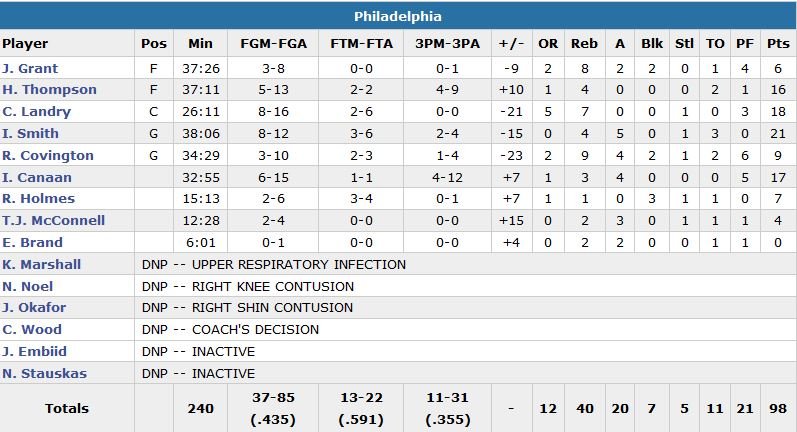The width and height of the screenshot is (797, 432).
Task: Click the Reb column header
Action: coord(584,44)
